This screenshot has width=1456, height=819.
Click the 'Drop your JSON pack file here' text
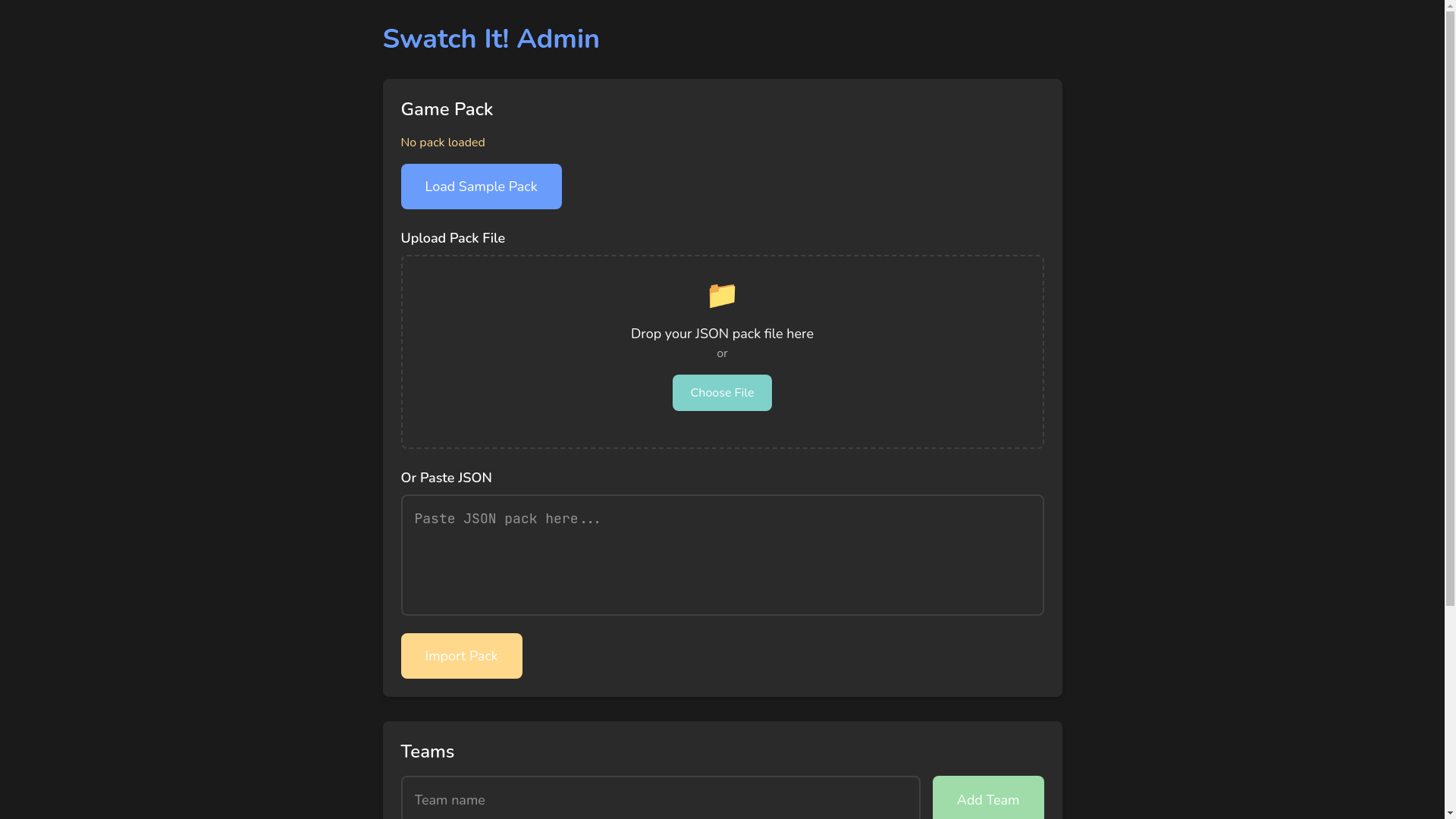pyautogui.click(x=722, y=334)
